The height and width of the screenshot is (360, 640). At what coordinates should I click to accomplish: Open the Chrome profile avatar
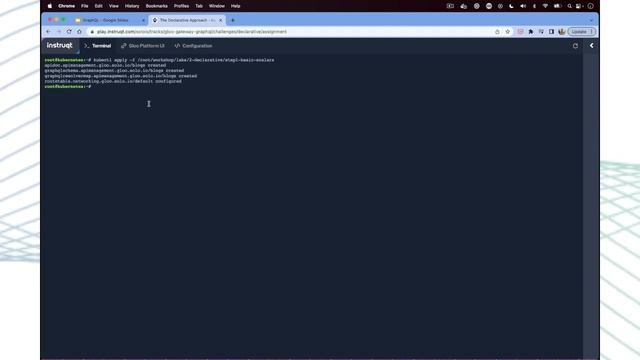[562, 31]
